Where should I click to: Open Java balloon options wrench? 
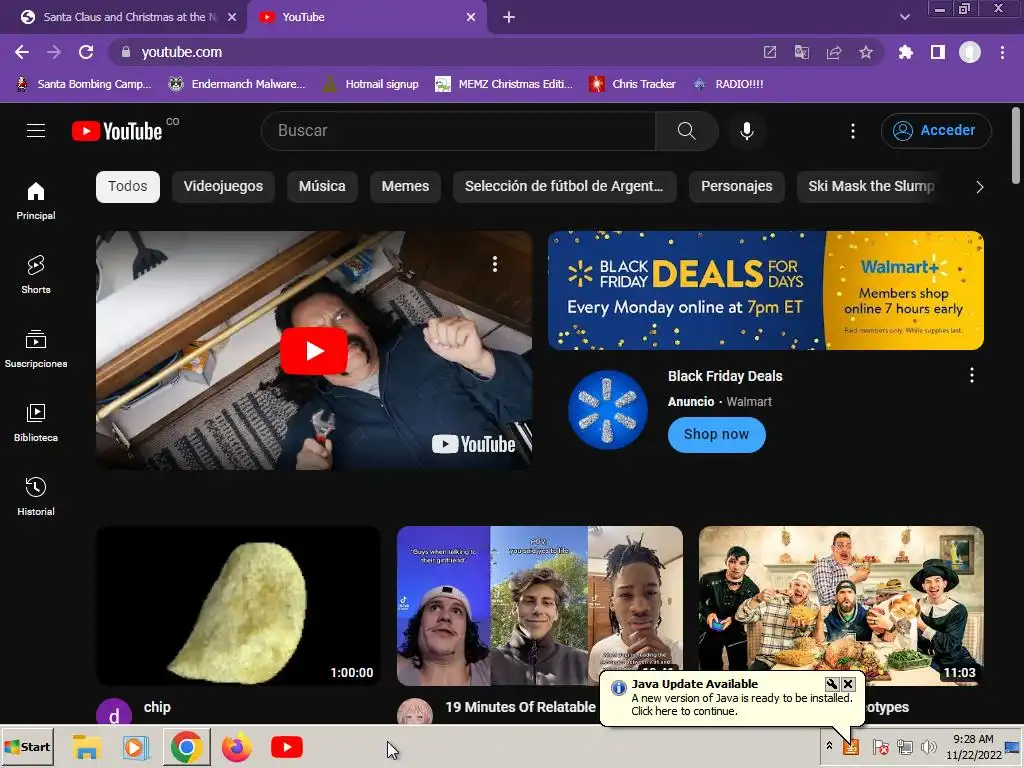pyautogui.click(x=831, y=684)
